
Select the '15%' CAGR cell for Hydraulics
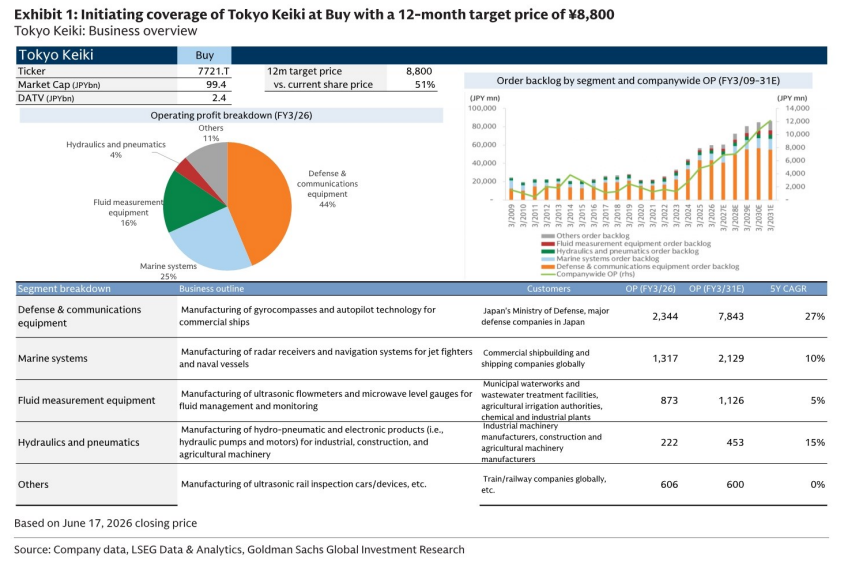(815, 443)
